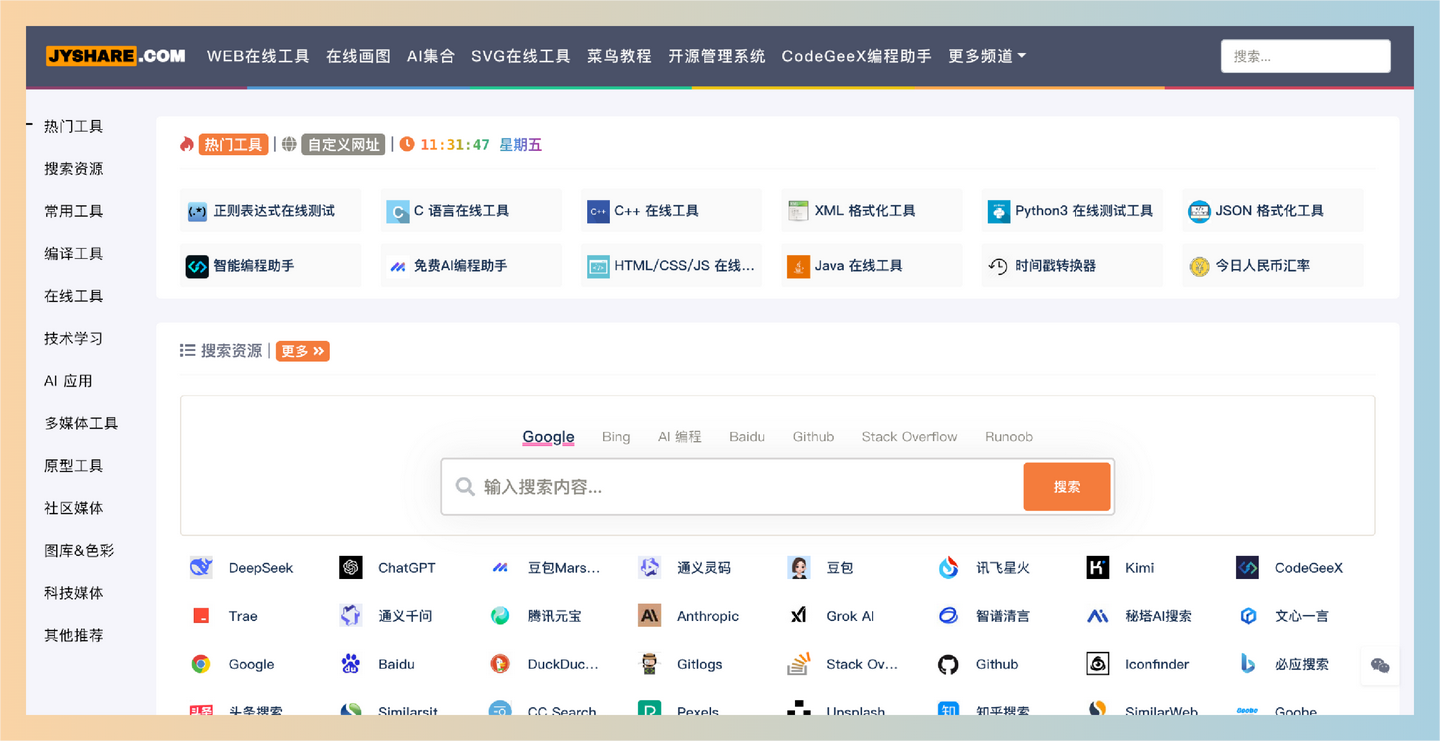1440x741 pixels.
Task: Click the 今日人民币汇率 coin icon
Action: (1199, 267)
